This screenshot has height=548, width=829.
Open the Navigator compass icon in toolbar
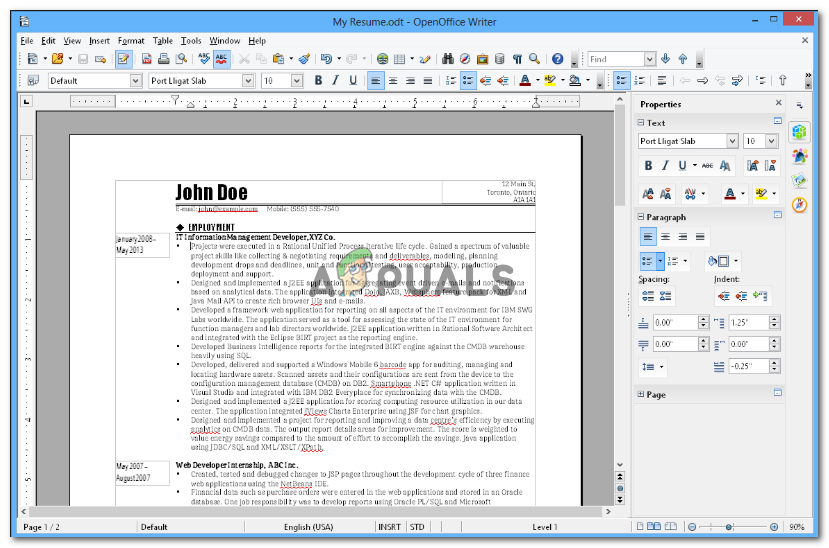point(465,59)
